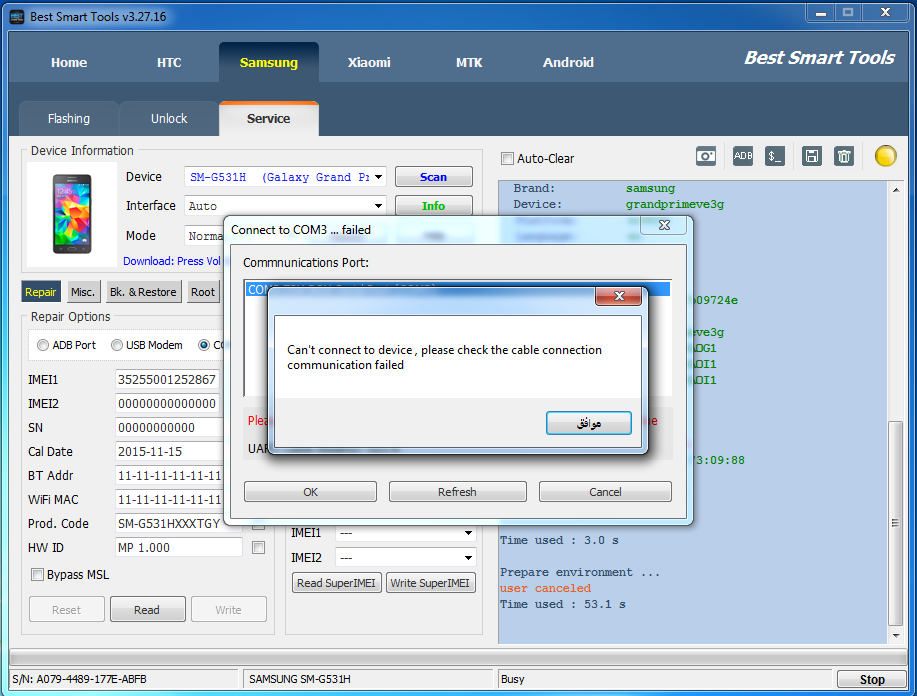The image size is (917, 696).
Task: Click the IMEI2 input field
Action: [168, 404]
